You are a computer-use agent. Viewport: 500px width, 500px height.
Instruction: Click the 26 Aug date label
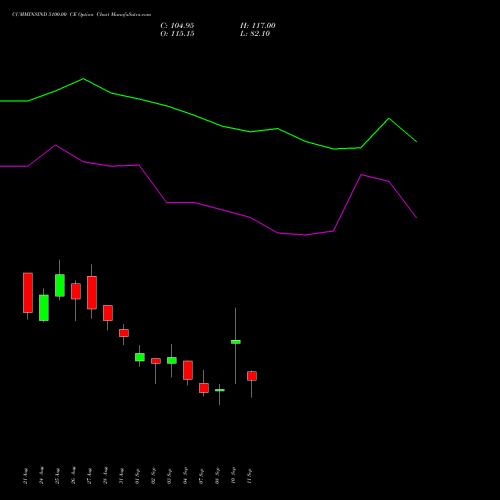(74, 476)
